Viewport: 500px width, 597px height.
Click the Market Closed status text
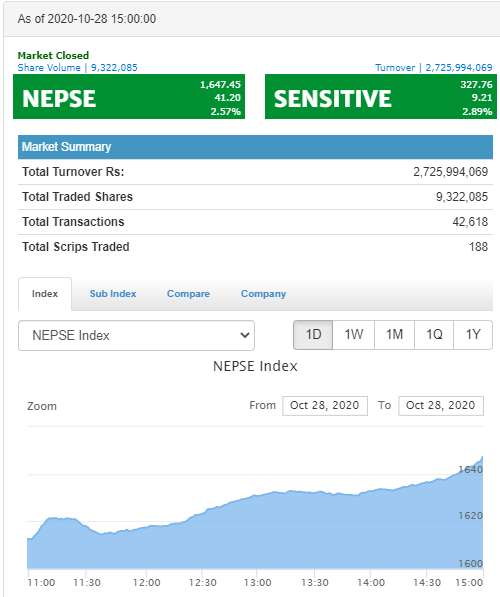tap(53, 56)
